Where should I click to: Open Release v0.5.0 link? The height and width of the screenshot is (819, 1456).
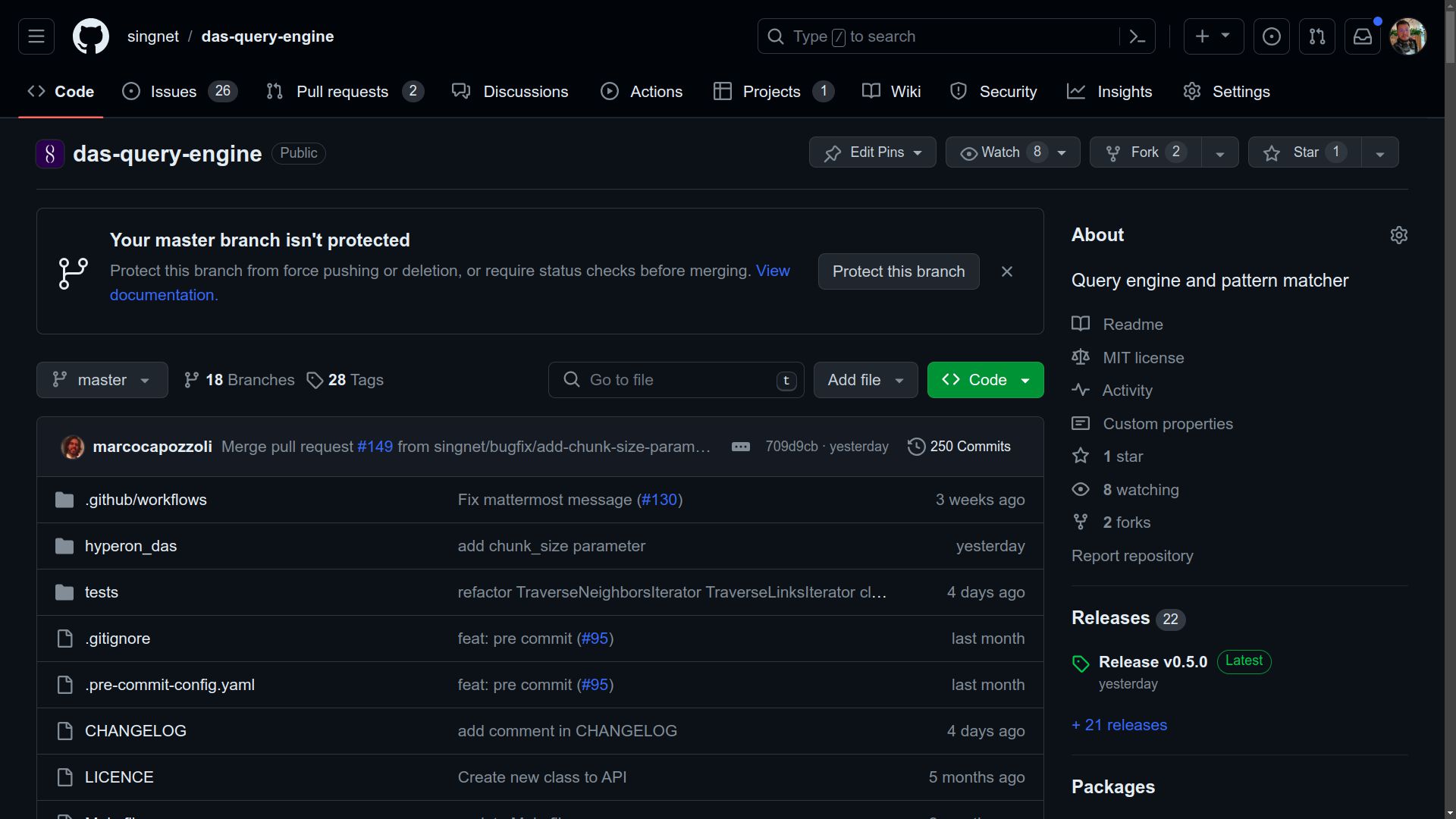click(x=1153, y=662)
